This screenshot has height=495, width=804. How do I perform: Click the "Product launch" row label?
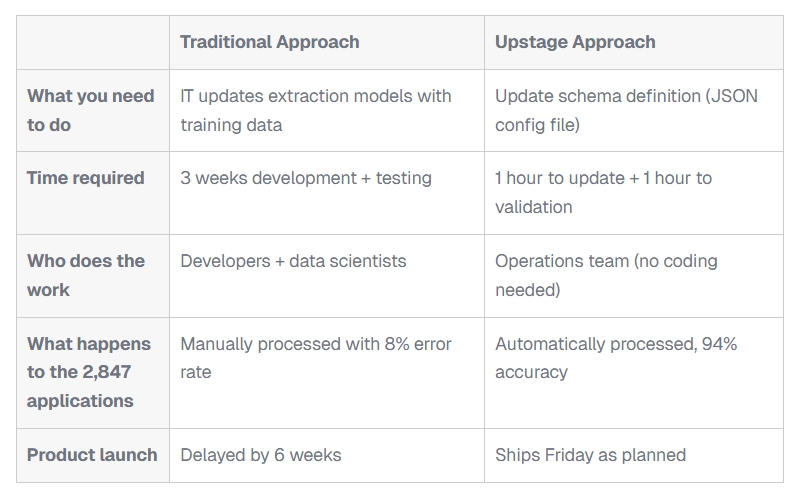[92, 455]
